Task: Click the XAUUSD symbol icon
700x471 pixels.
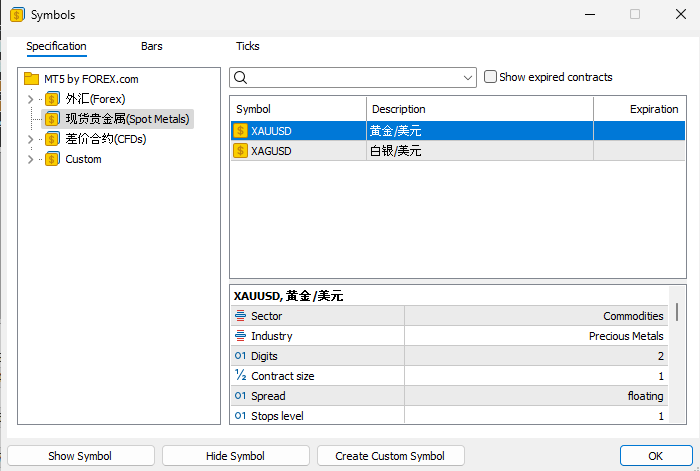Action: pos(240,130)
